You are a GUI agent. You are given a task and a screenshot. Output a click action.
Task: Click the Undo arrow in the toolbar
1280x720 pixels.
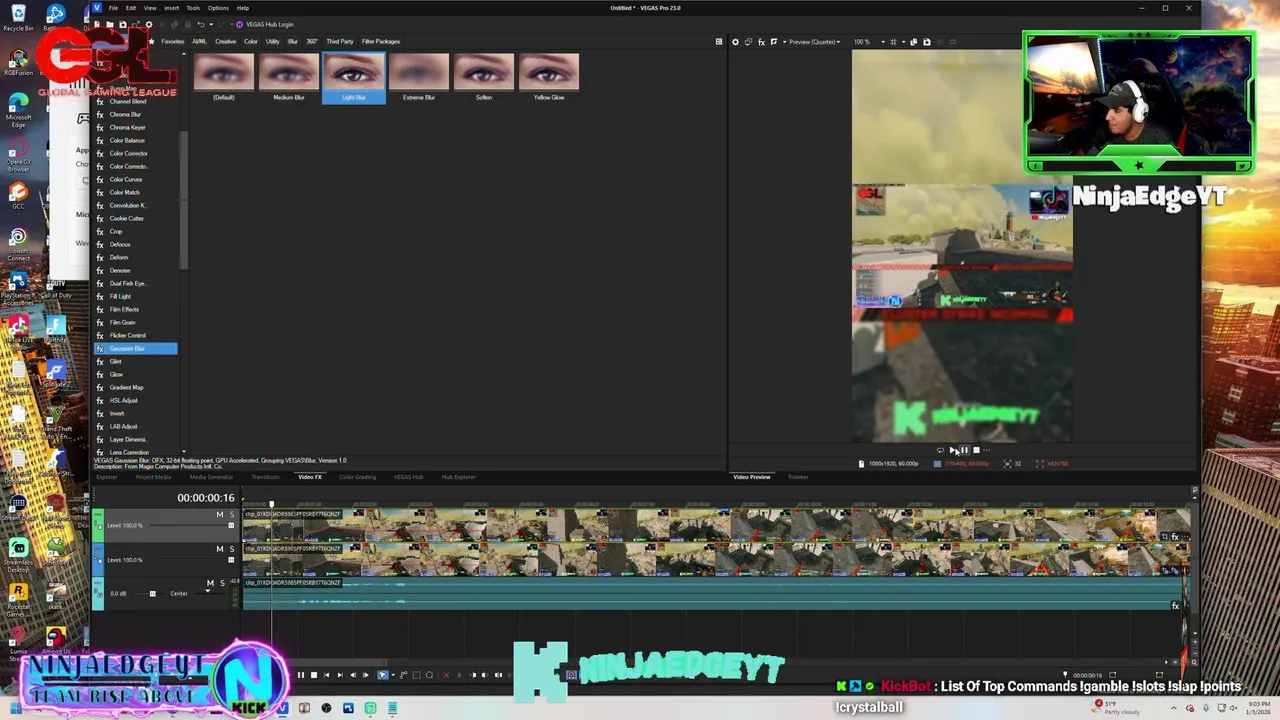point(201,24)
